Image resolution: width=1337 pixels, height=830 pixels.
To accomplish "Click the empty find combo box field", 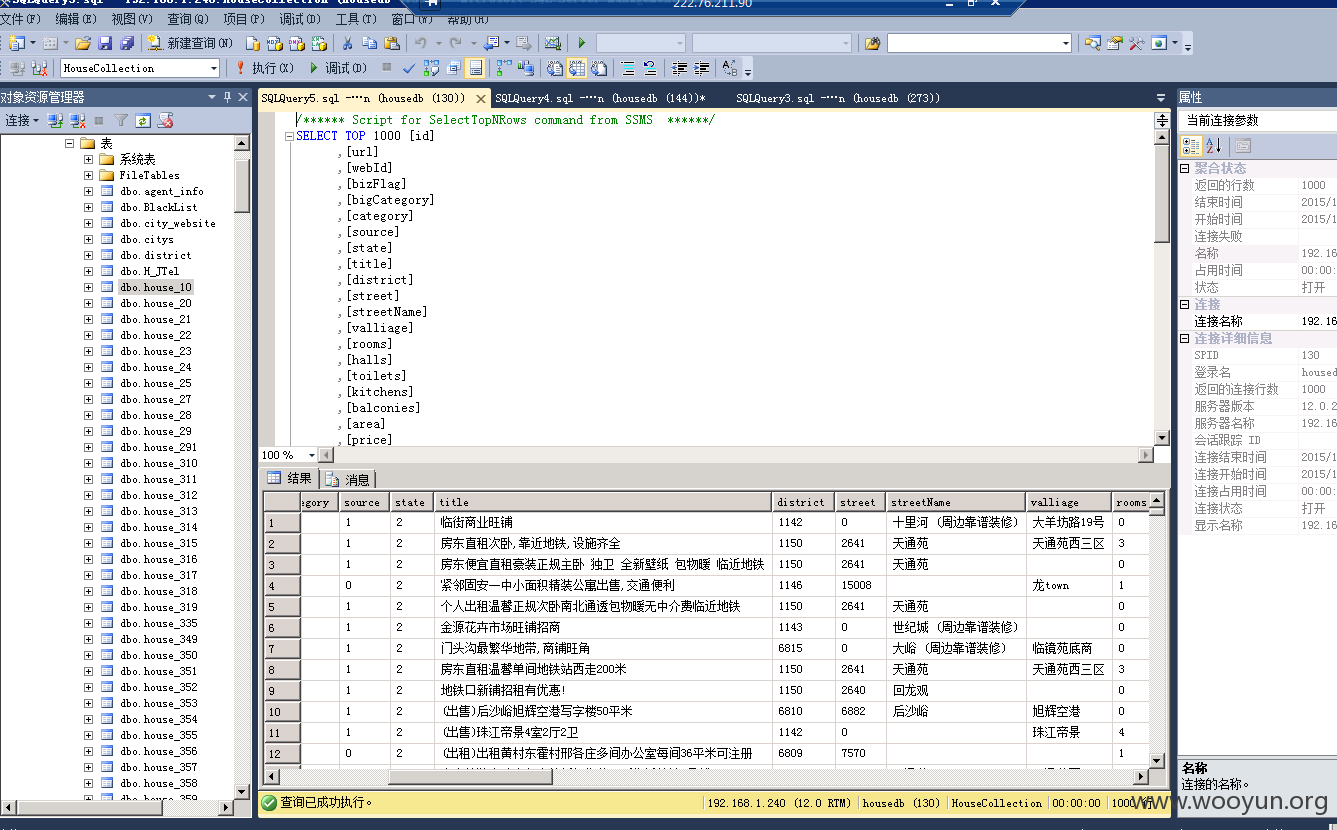I will click(x=979, y=43).
